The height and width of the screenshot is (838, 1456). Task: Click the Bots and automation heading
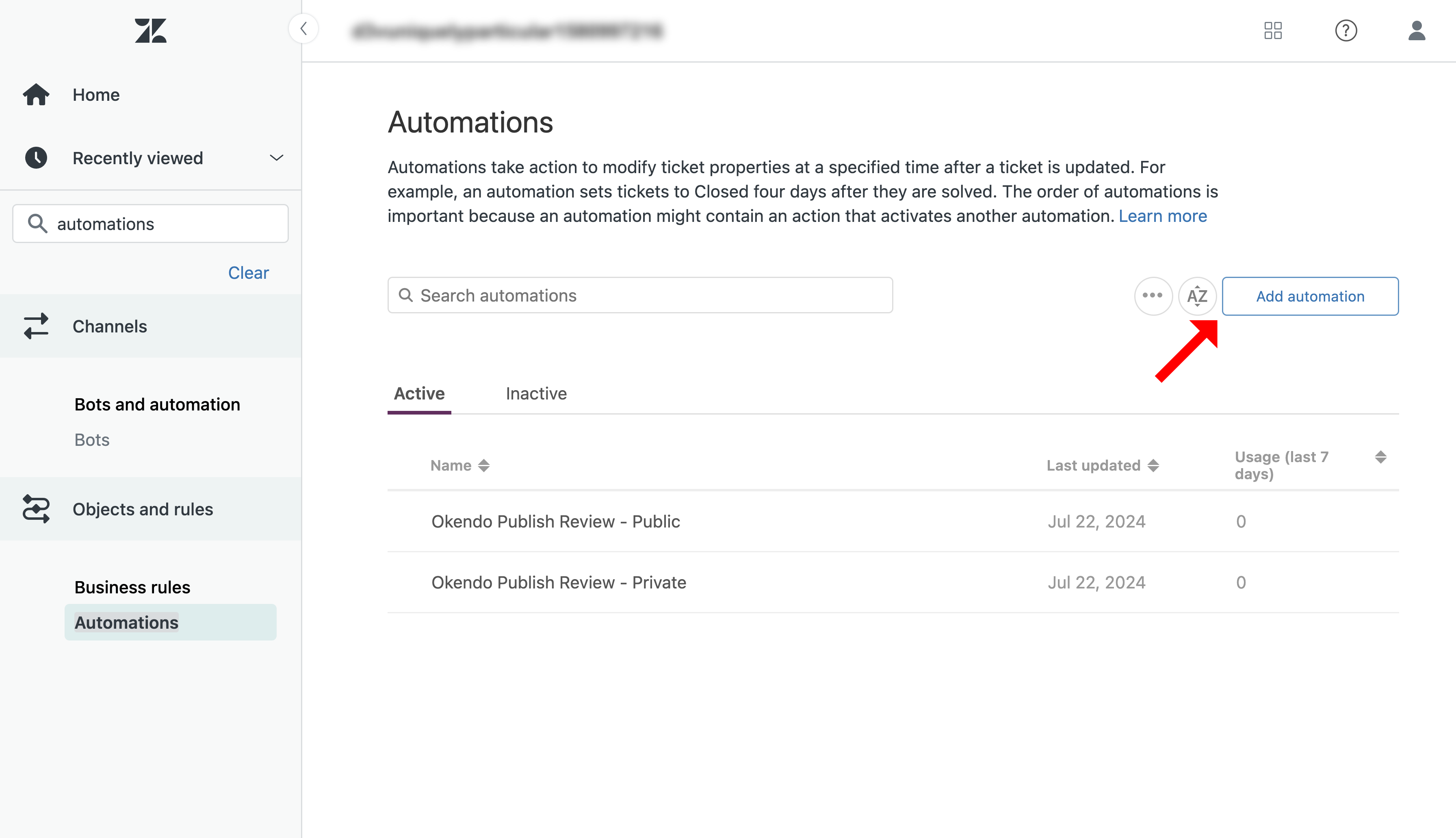pyautogui.click(x=157, y=405)
